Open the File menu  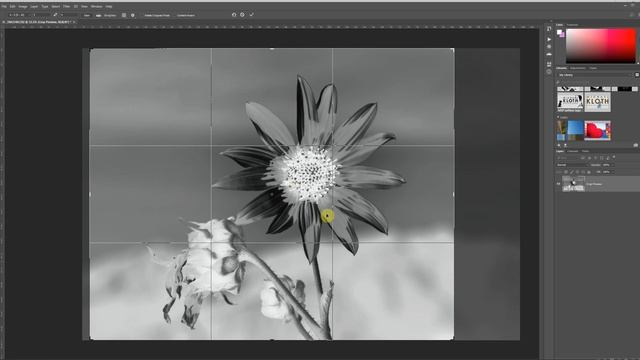click(4, 7)
